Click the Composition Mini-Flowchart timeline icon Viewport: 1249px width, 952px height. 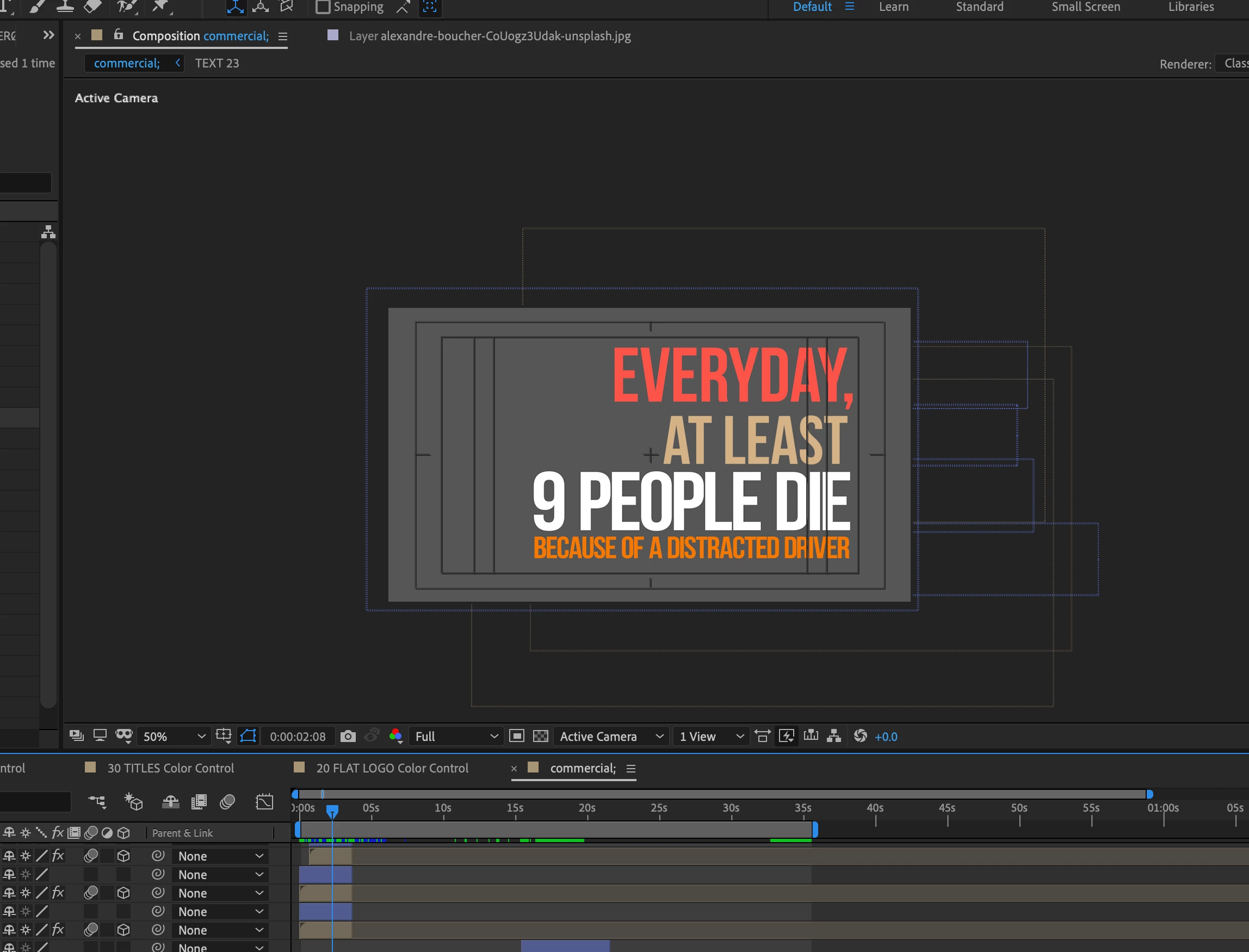(97, 802)
